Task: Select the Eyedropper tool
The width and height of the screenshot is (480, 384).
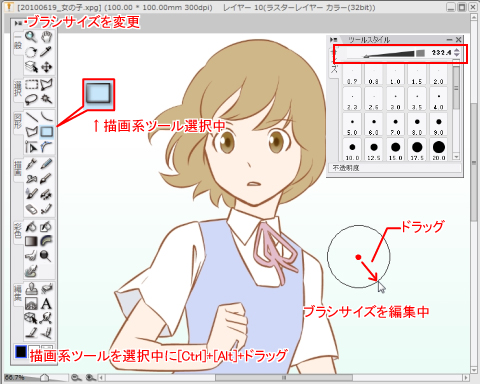Action: pos(47,52)
